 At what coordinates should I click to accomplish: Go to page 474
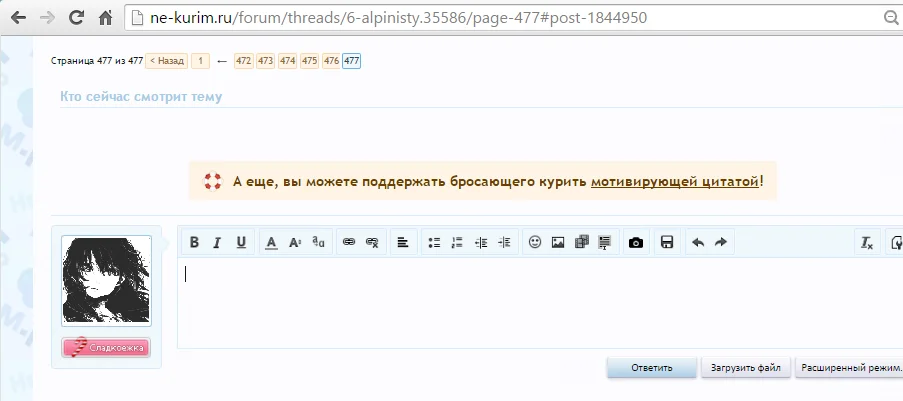click(x=287, y=61)
